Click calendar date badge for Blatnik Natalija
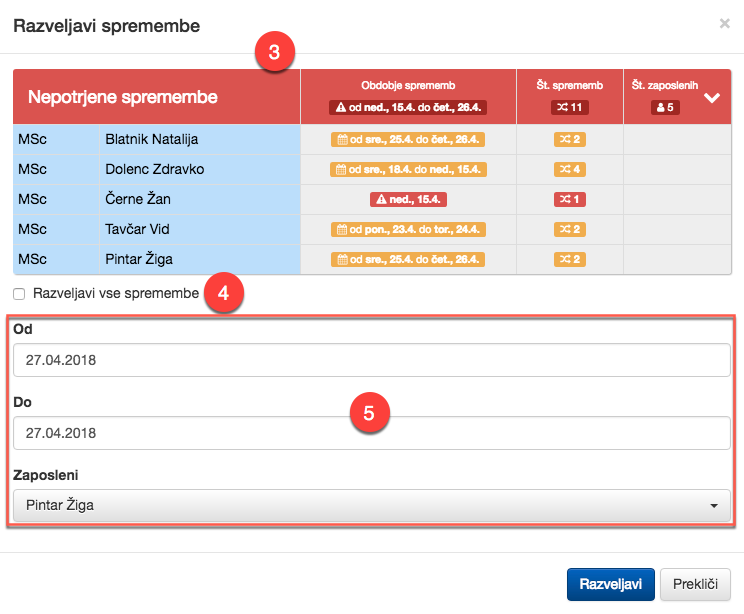Image resolution: width=744 pixels, height=614 pixels. pyautogui.click(x=408, y=139)
